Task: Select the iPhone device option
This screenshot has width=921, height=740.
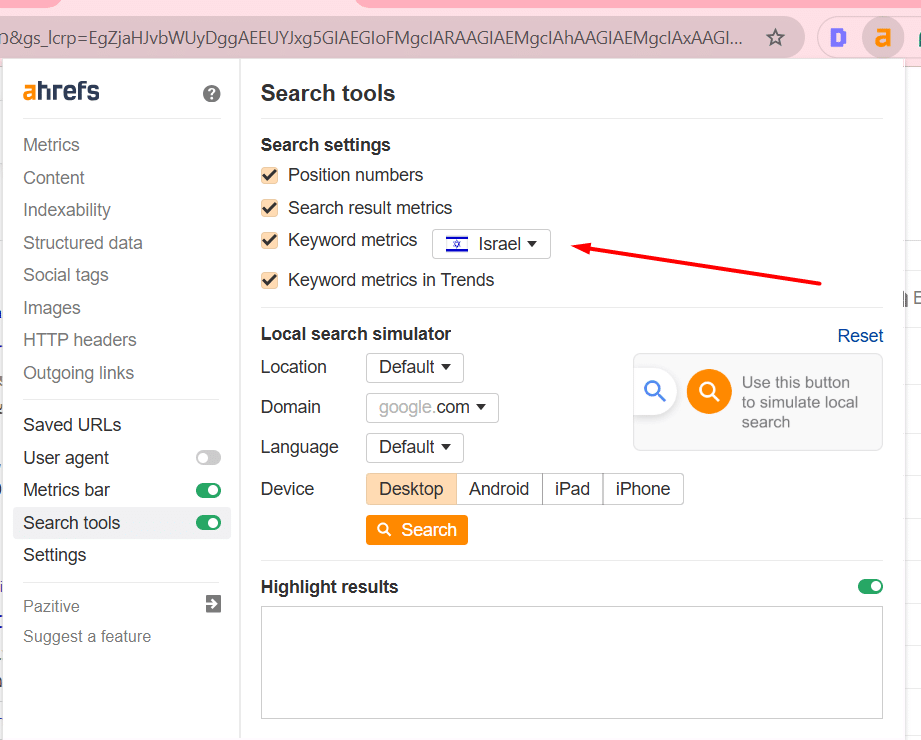Action: click(643, 489)
